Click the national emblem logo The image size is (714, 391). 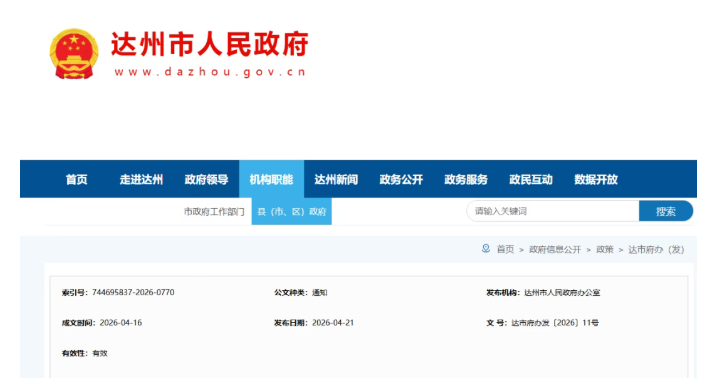click(x=74, y=54)
